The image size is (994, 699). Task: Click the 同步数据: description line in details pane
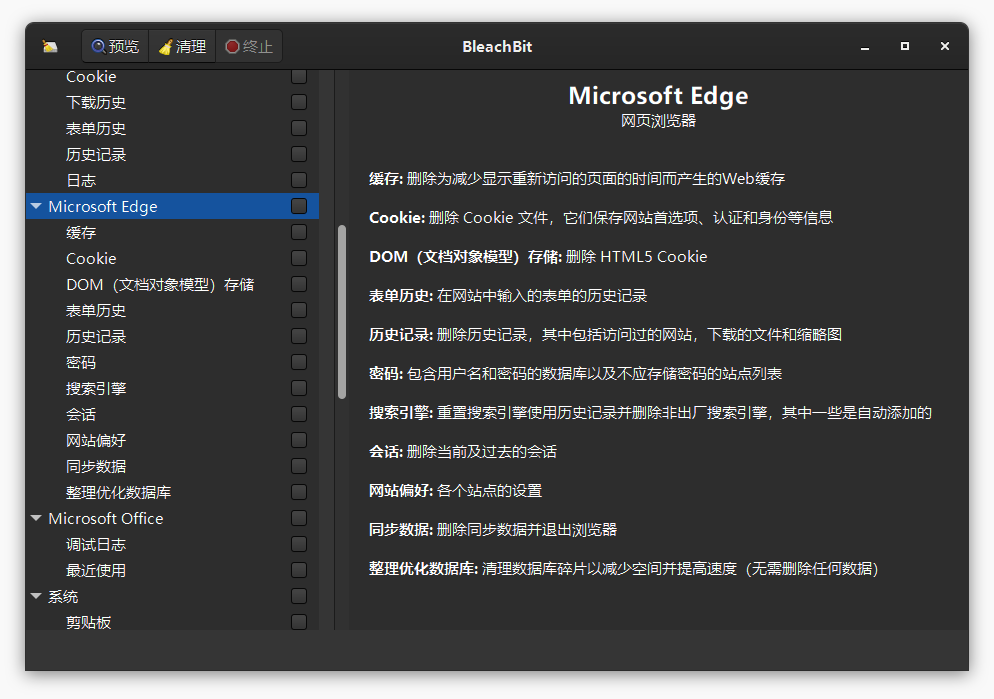[x=493, y=530]
